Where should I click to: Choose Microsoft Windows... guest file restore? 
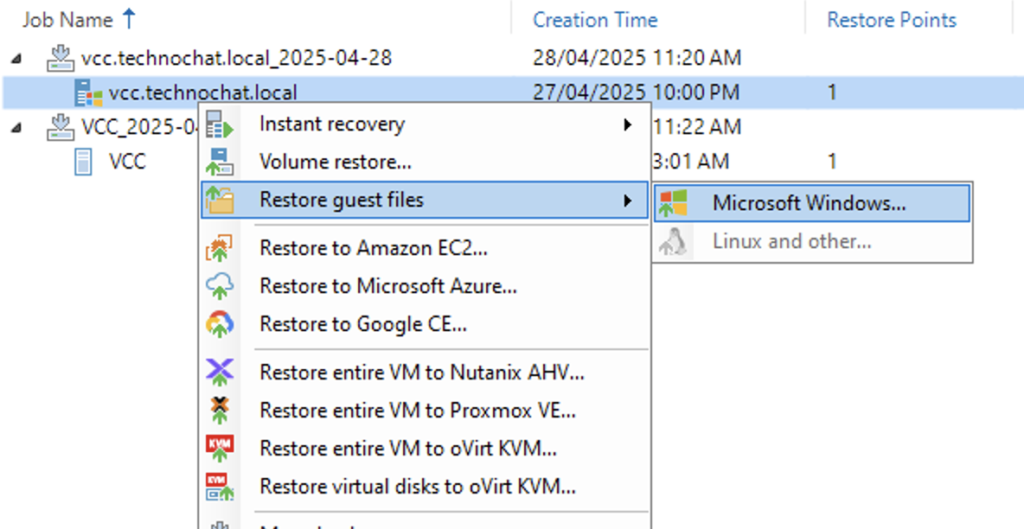pos(809,203)
